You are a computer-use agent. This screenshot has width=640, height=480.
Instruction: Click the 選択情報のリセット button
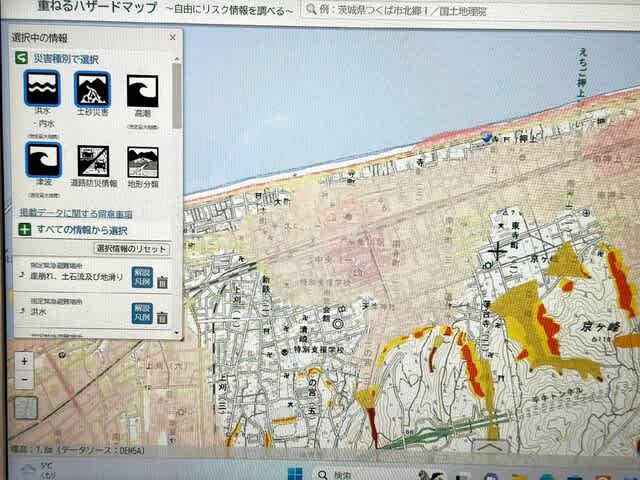pos(131,249)
